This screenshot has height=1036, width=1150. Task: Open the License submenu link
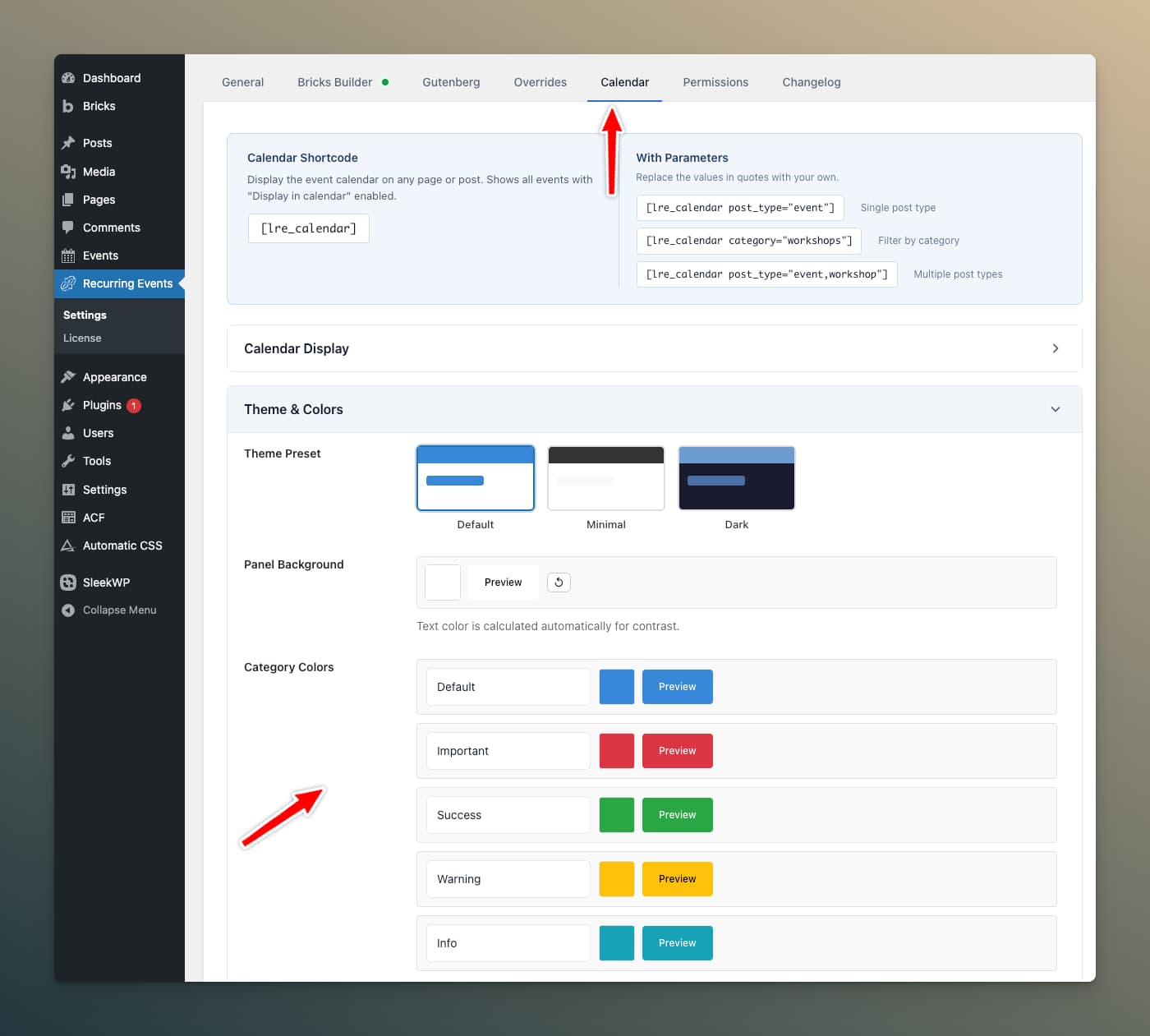(x=82, y=338)
